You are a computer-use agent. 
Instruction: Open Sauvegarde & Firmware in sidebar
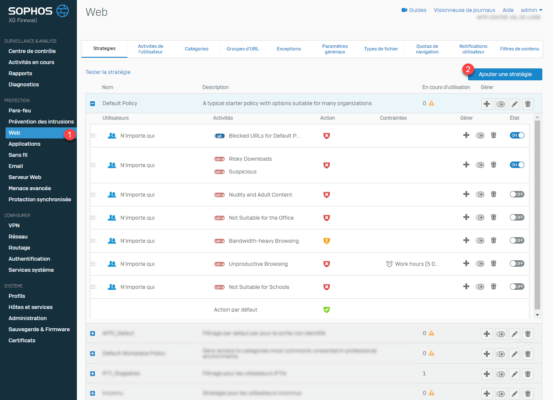click(39, 329)
